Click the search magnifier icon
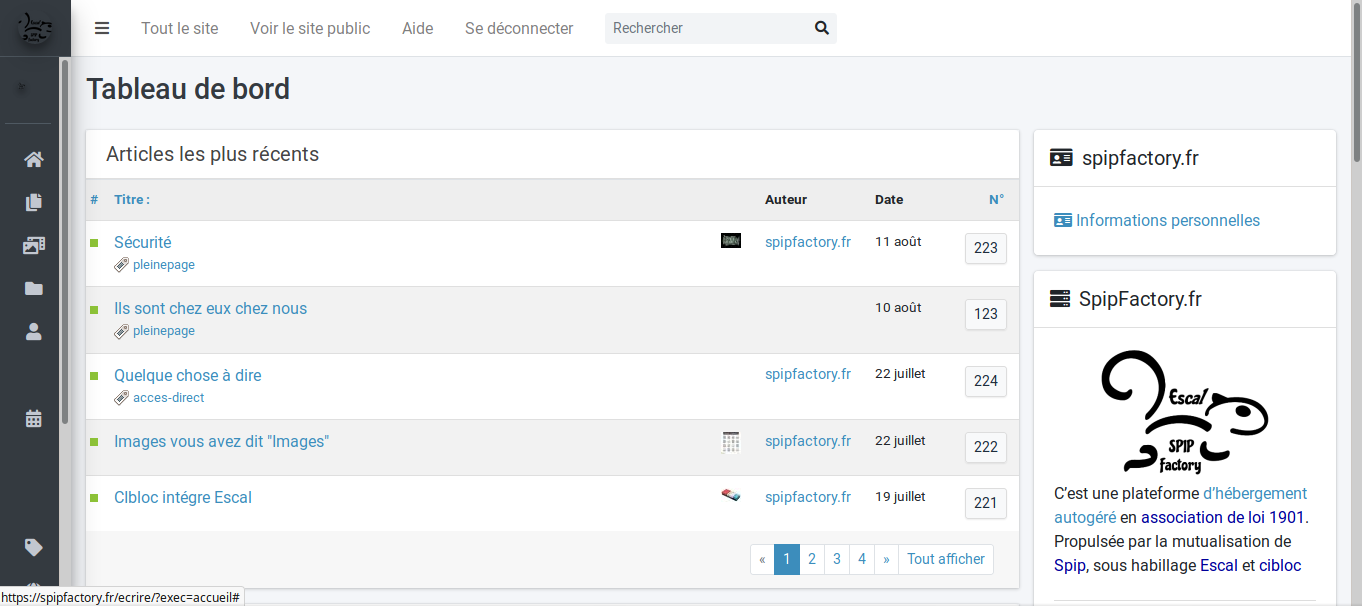This screenshot has width=1362, height=606. 822,28
